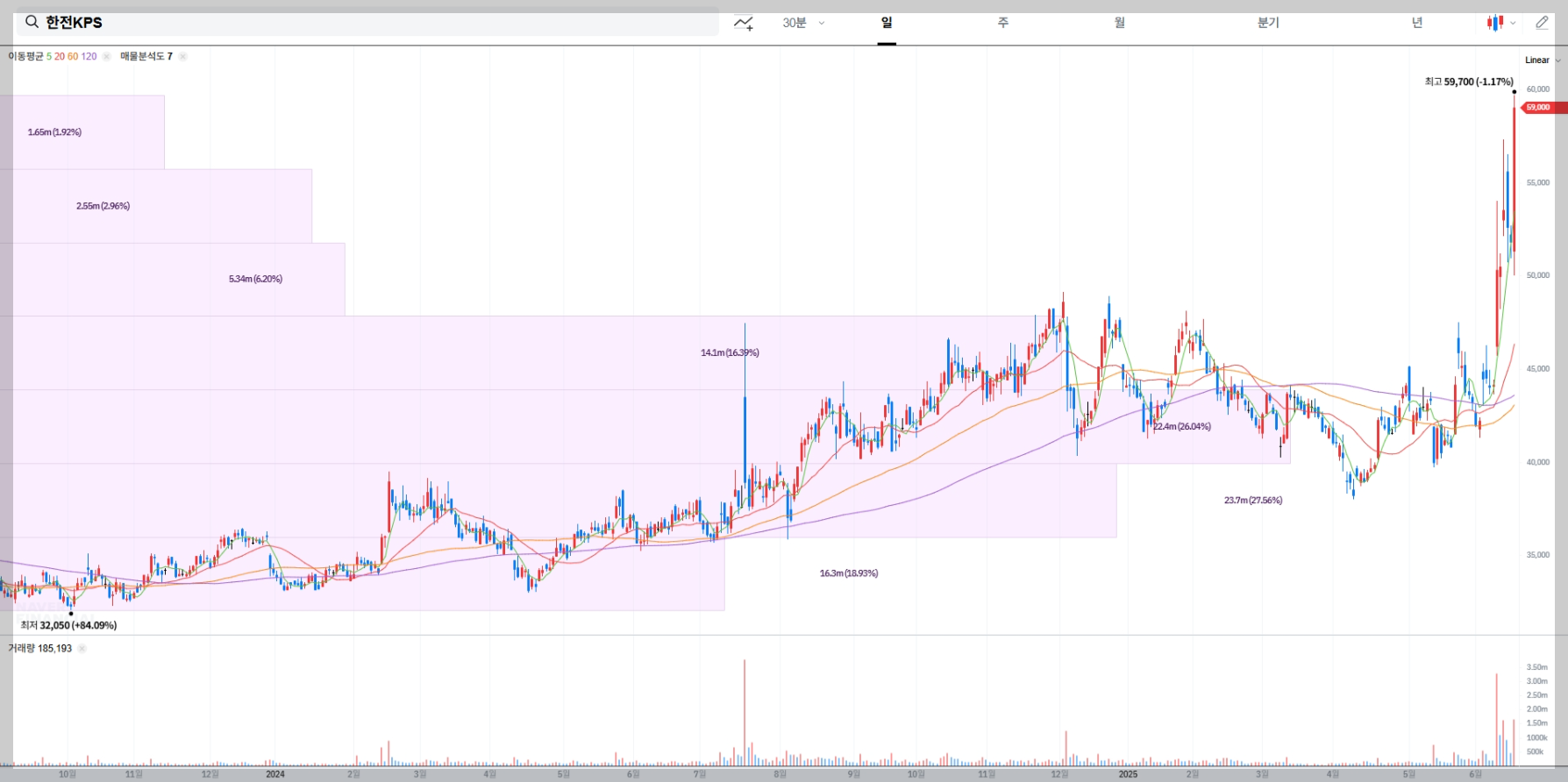The image size is (1568, 782).
Task: Open the Linear scale dropdown
Action: coord(1543,60)
